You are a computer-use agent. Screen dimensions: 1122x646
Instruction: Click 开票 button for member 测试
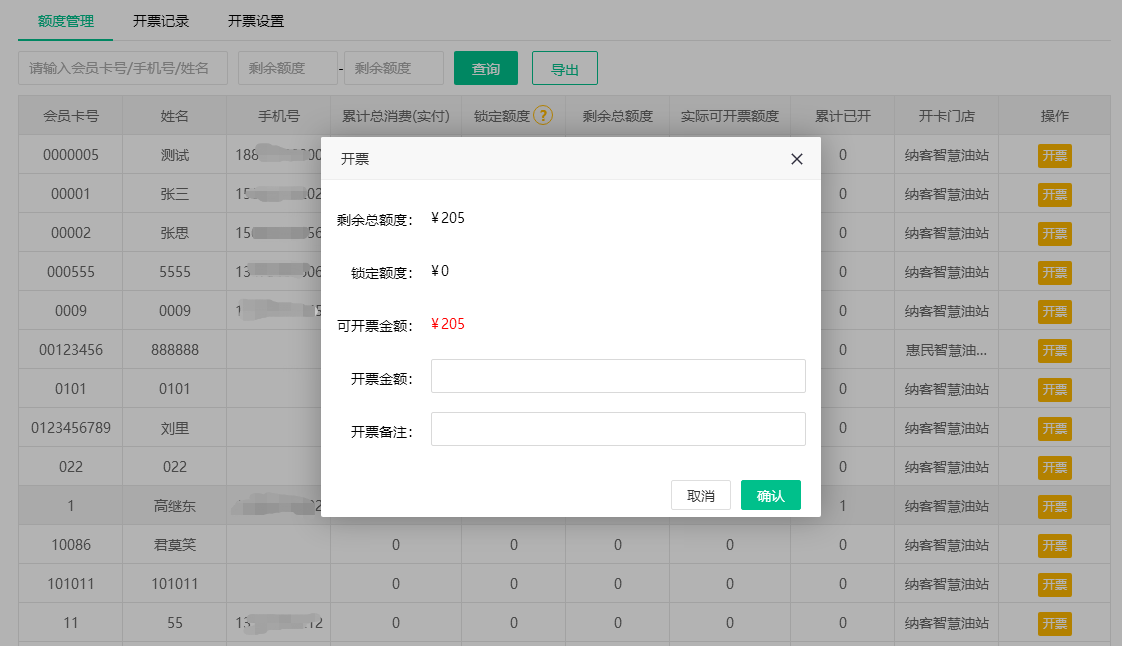coord(1054,155)
